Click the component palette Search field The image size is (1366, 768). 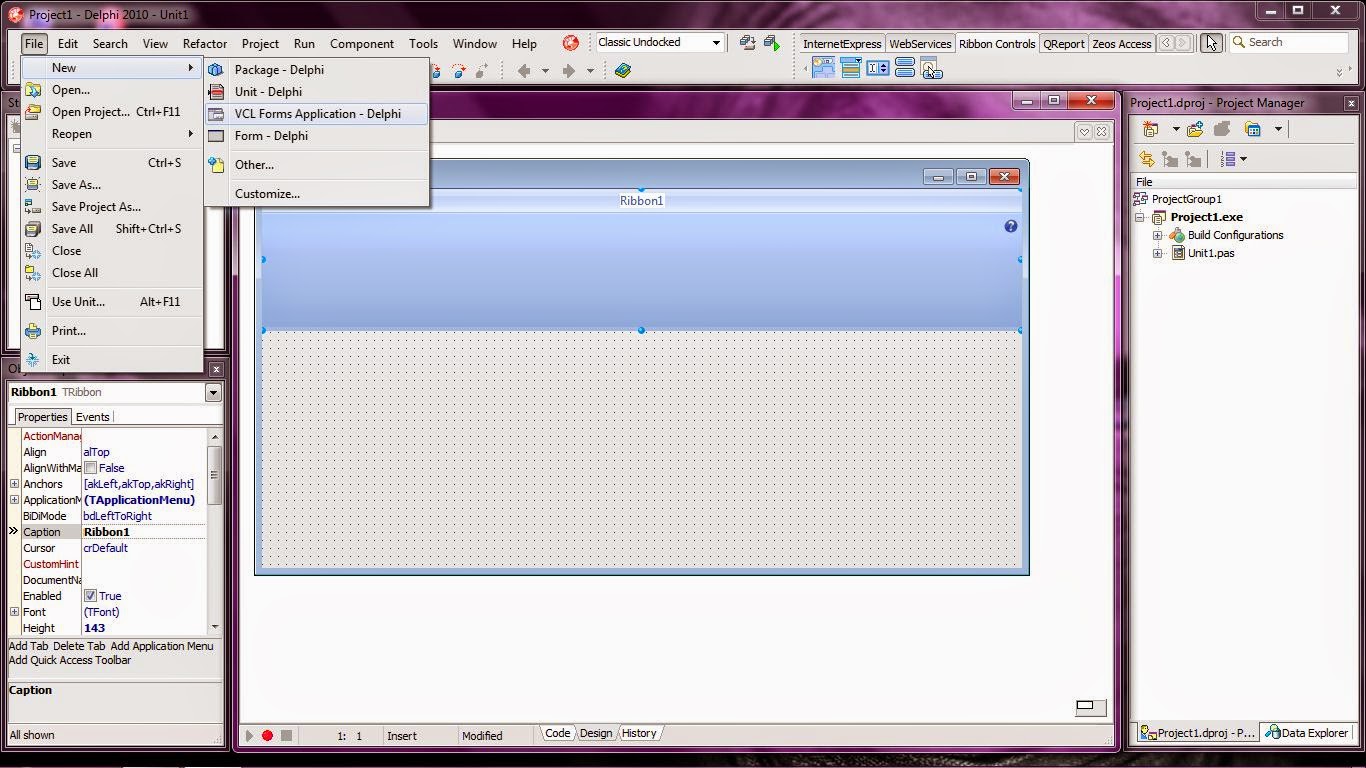(x=1290, y=42)
